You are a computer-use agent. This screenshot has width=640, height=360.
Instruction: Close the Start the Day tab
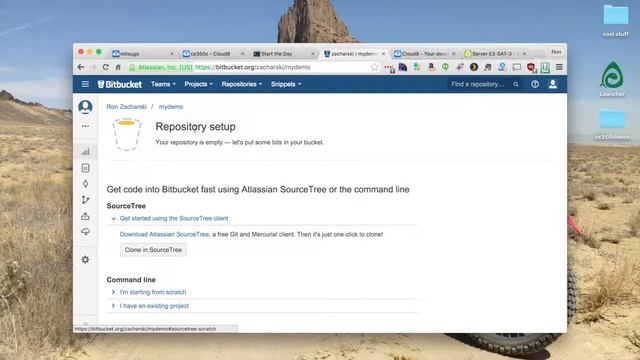pyautogui.click(x=313, y=54)
